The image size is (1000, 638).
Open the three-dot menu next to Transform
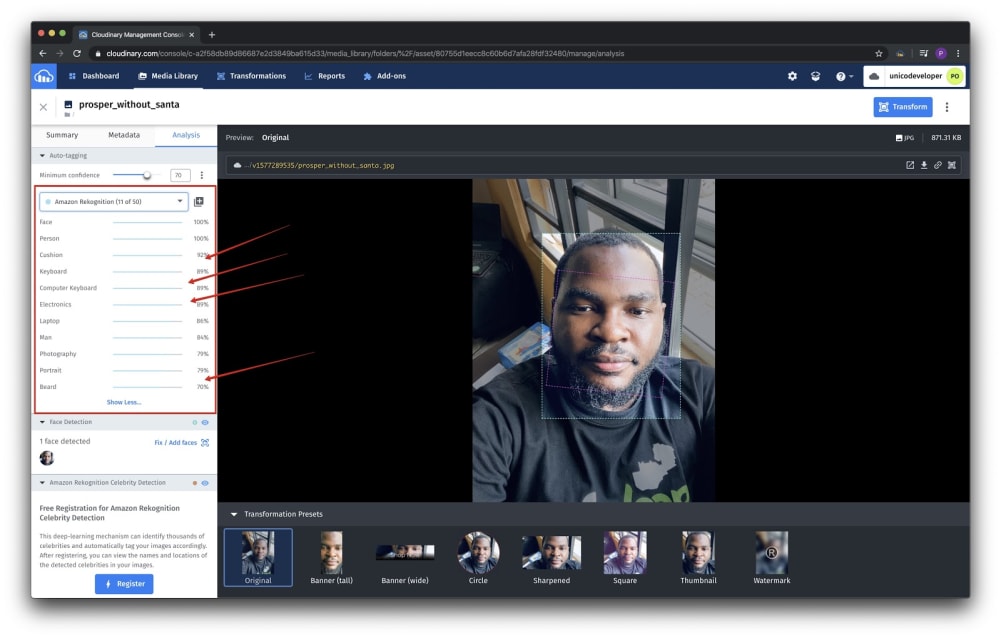(x=946, y=107)
